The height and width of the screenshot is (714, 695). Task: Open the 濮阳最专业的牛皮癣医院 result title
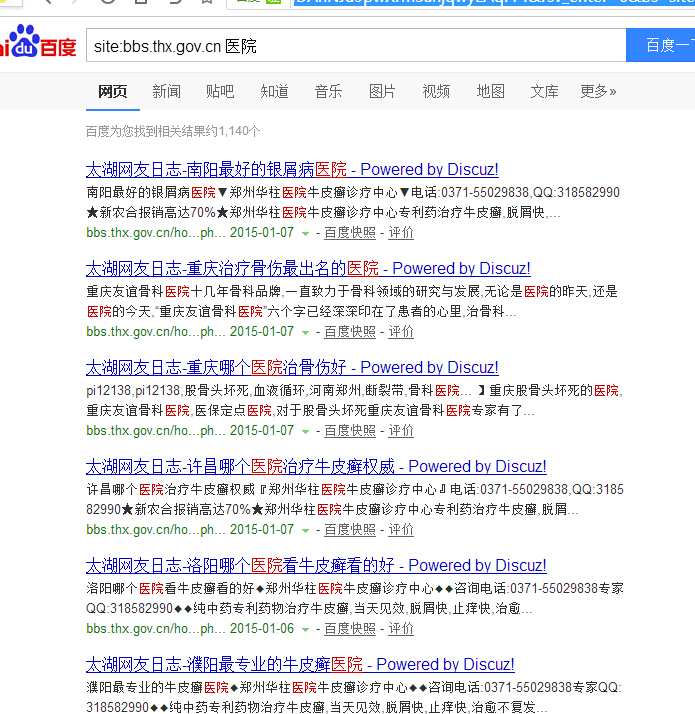tap(300, 664)
